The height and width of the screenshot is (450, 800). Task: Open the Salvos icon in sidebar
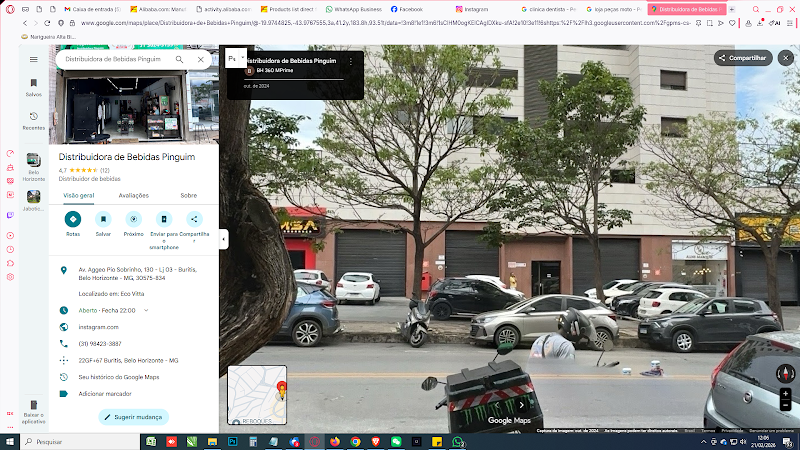pyautogui.click(x=34, y=84)
